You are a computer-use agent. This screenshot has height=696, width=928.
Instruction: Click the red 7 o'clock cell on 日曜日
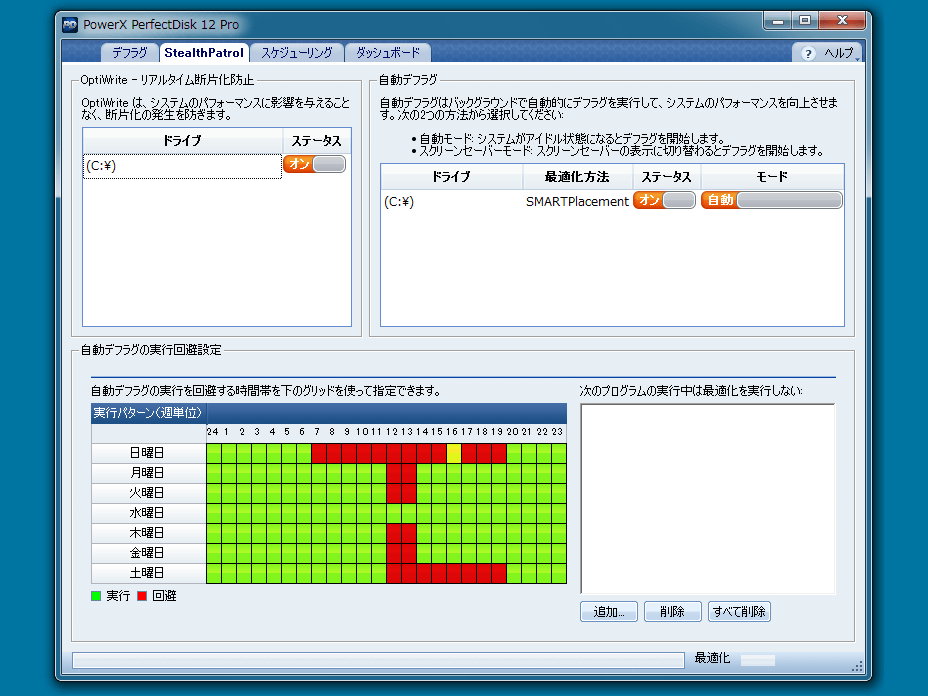point(319,453)
